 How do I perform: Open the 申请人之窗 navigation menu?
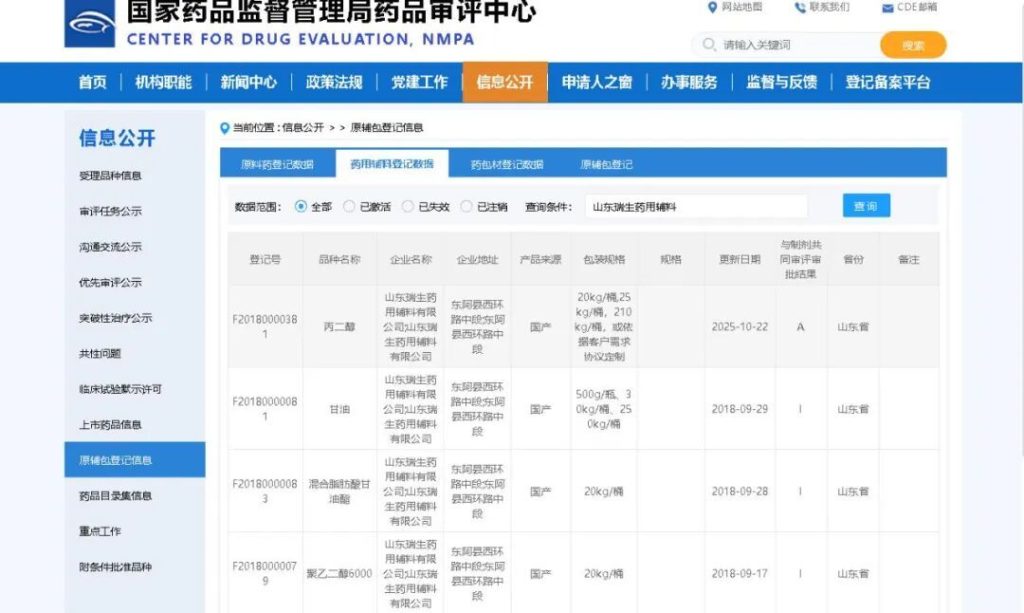(597, 83)
